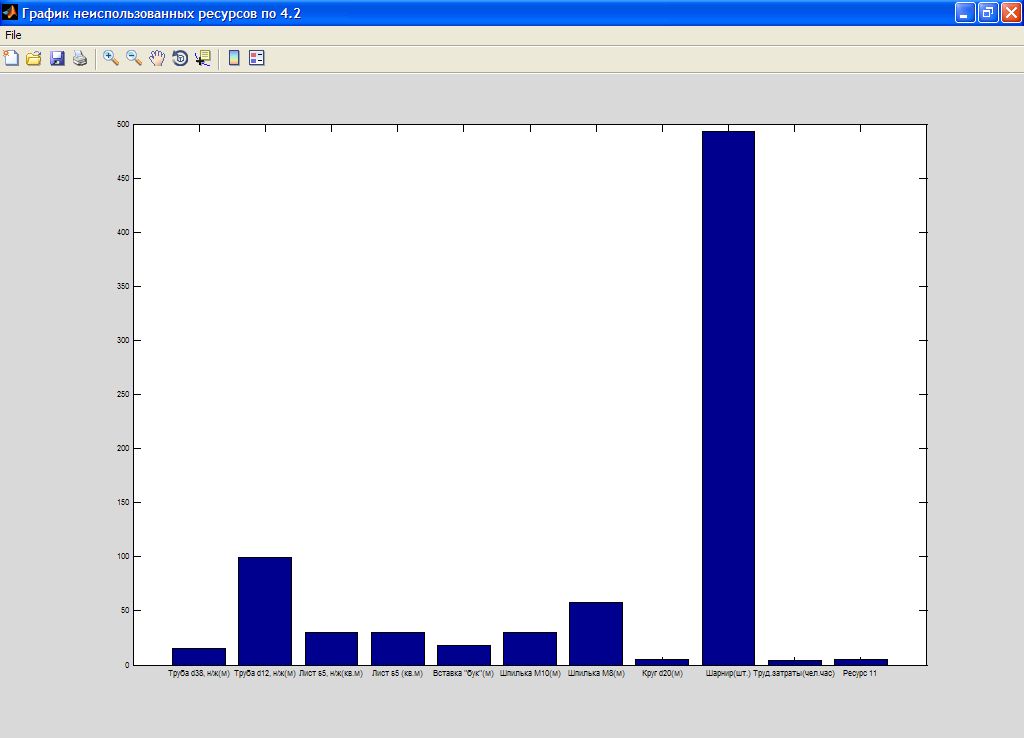Viewport: 1024px width, 738px height.
Task: Print the figure with the printer icon
Action: 80,58
